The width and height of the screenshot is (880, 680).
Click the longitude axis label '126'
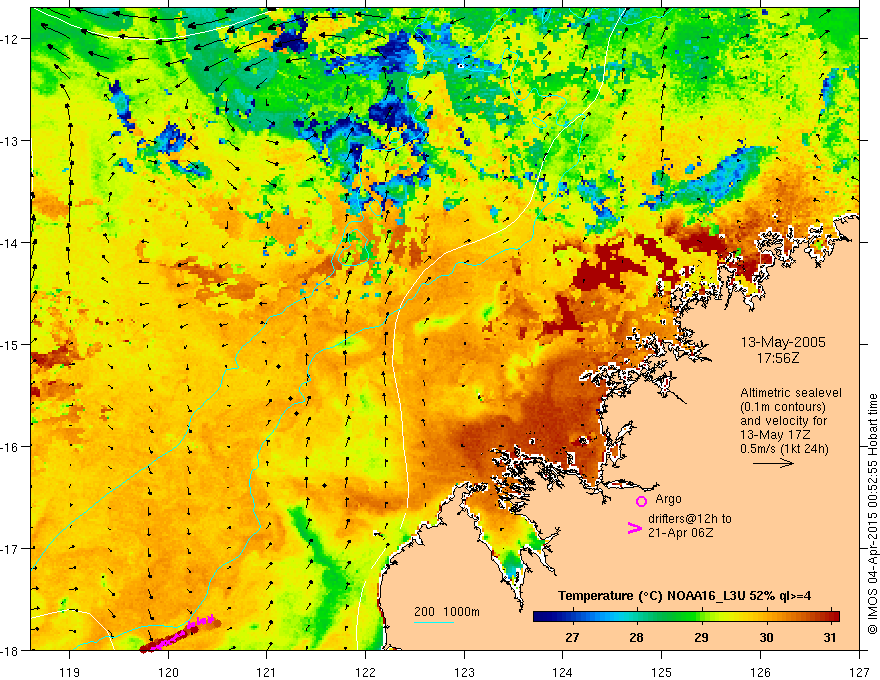click(x=761, y=673)
